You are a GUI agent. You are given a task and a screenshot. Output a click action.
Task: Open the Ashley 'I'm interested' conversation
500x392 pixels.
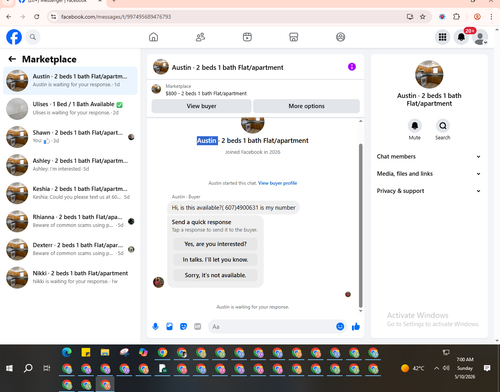[x=70, y=165]
